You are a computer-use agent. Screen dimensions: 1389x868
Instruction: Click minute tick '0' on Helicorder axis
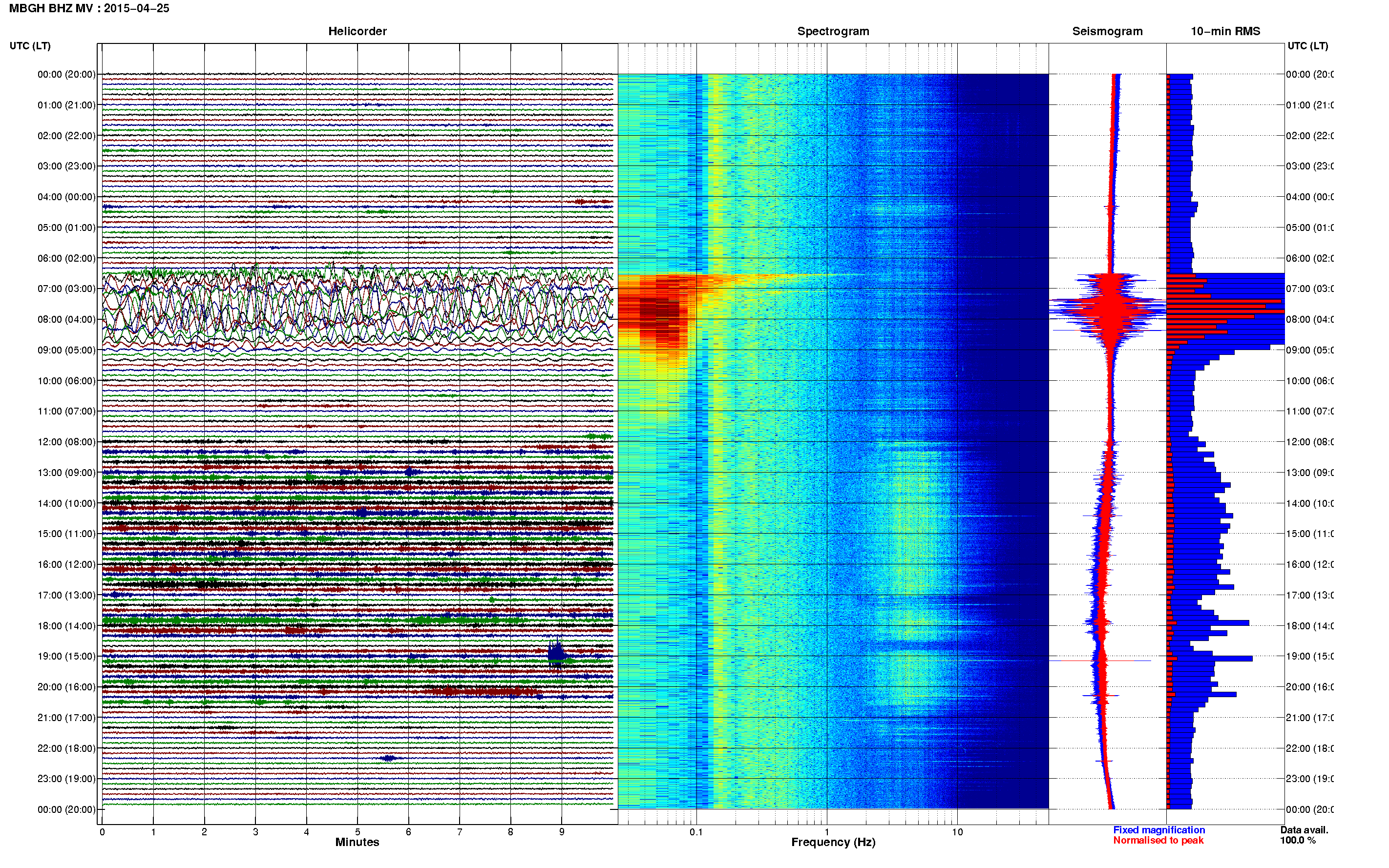click(102, 832)
